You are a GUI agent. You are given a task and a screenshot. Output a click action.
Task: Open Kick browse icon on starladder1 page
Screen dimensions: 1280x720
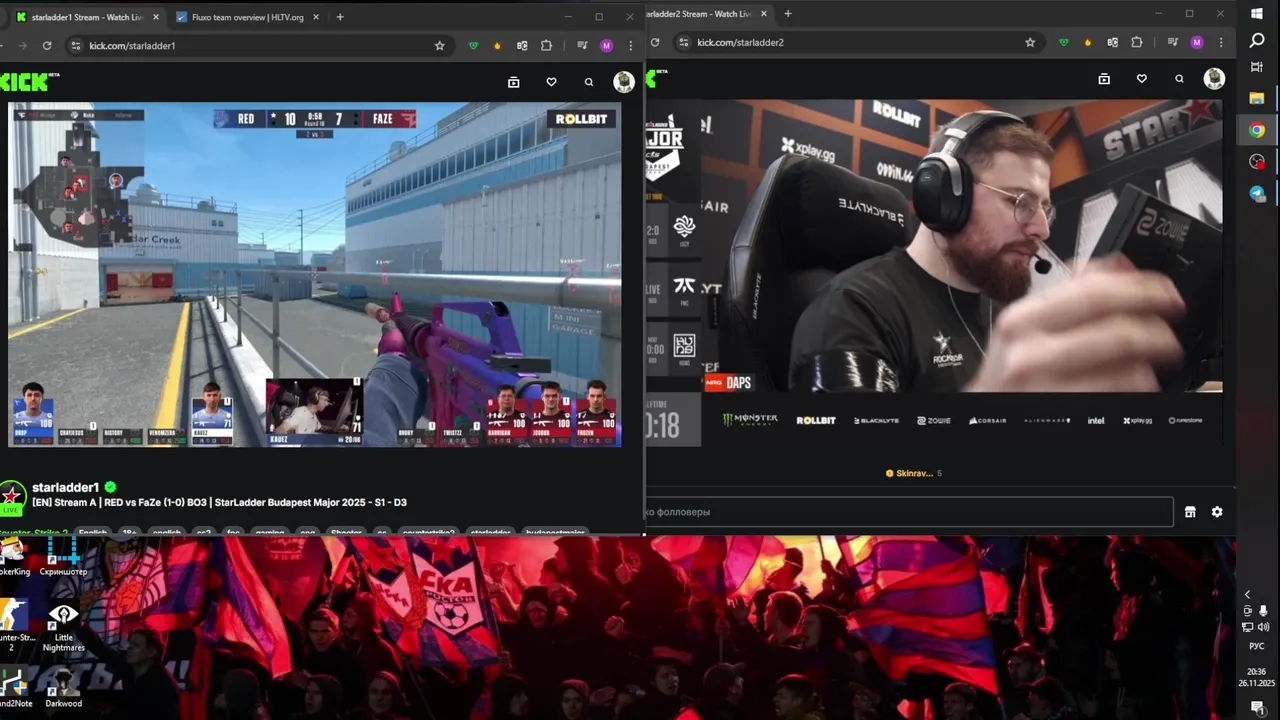(514, 82)
